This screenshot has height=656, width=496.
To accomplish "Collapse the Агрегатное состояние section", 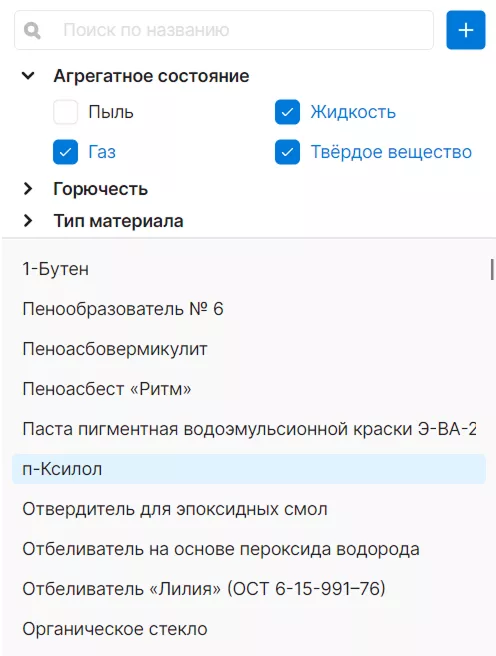I will 28,76.
